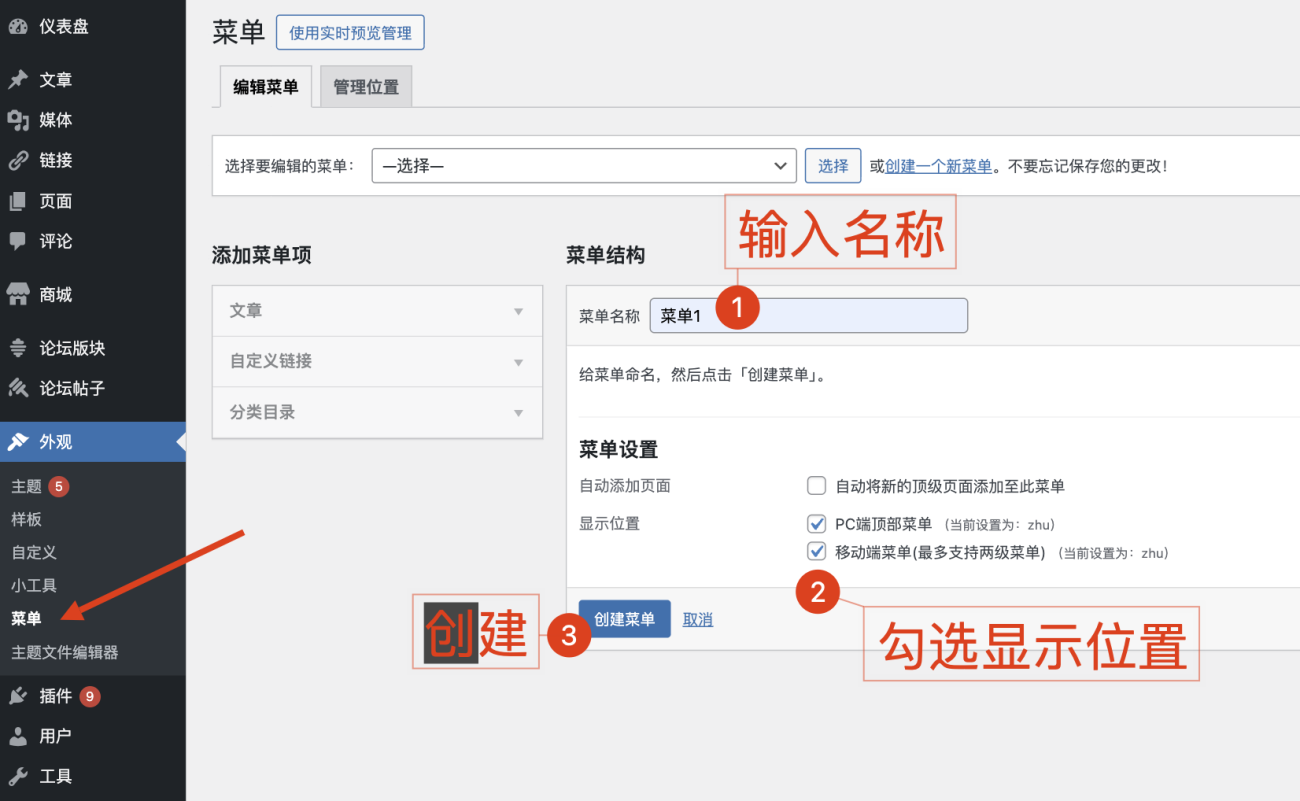Image resolution: width=1300 pixels, height=801 pixels.
Task: Expand the 分类目录 accordion section
Action: [377, 412]
